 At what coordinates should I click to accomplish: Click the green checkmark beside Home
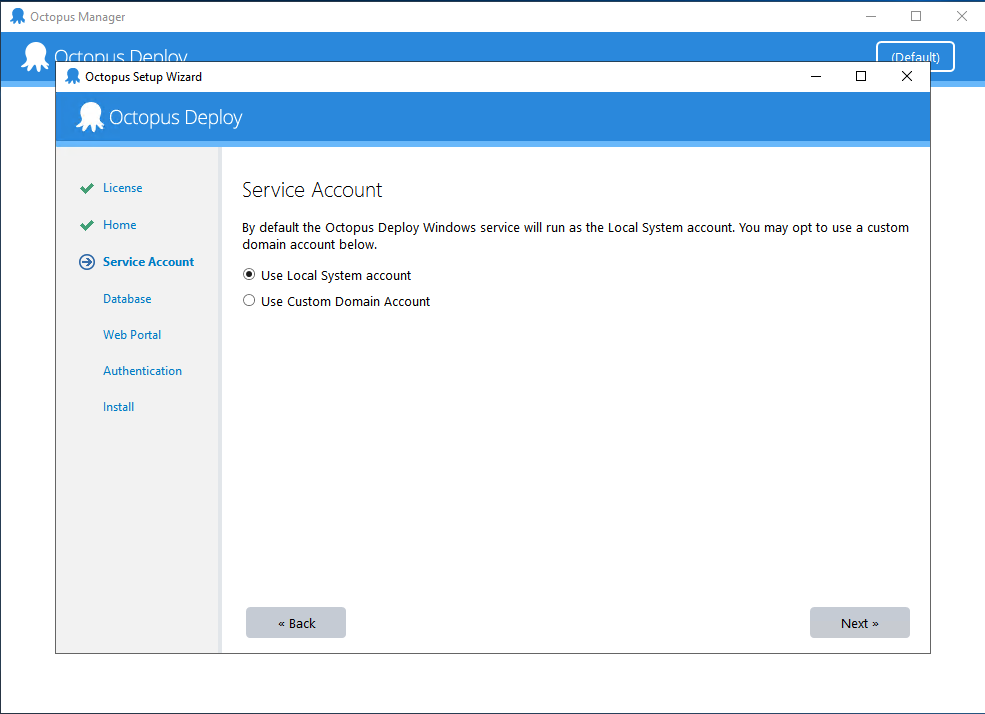pos(87,225)
